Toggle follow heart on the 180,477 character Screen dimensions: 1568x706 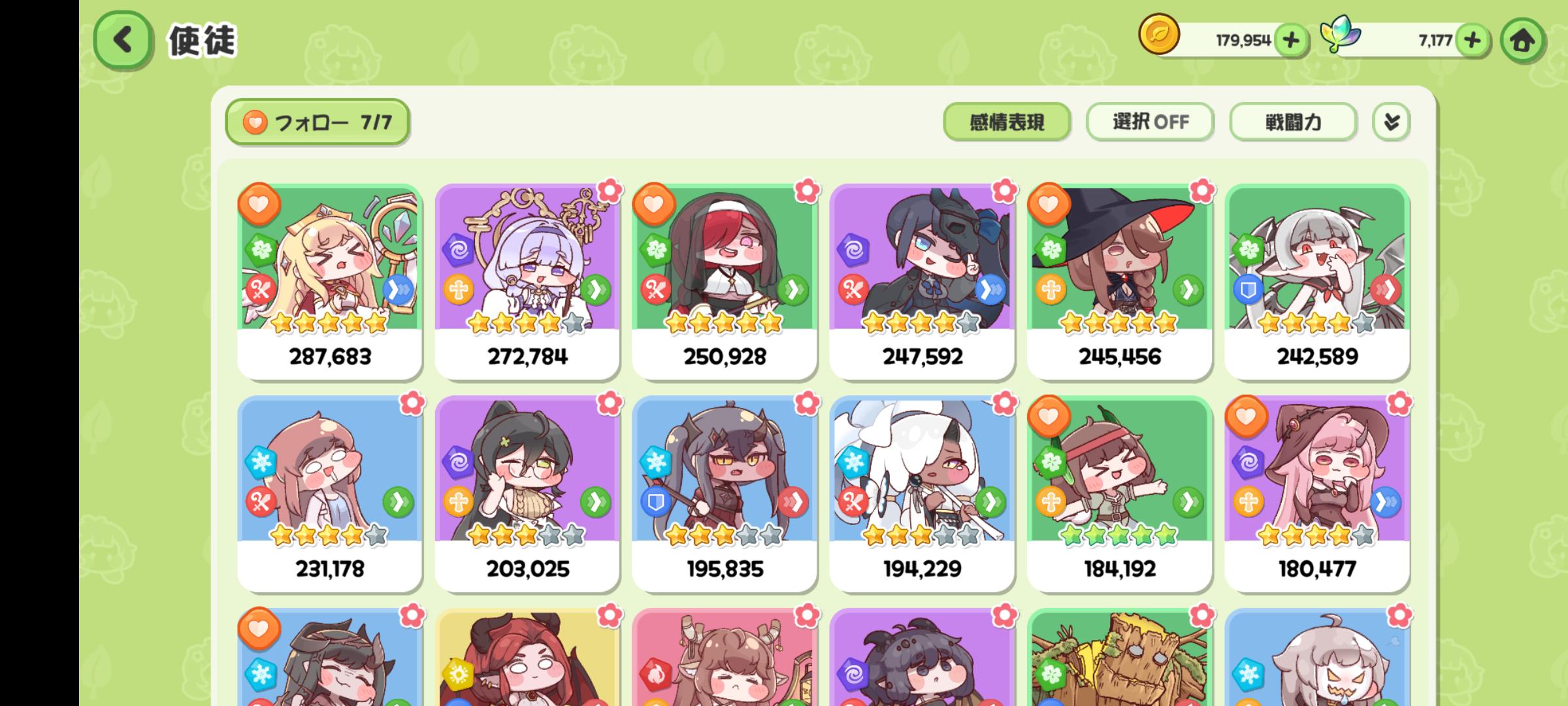click(1246, 416)
